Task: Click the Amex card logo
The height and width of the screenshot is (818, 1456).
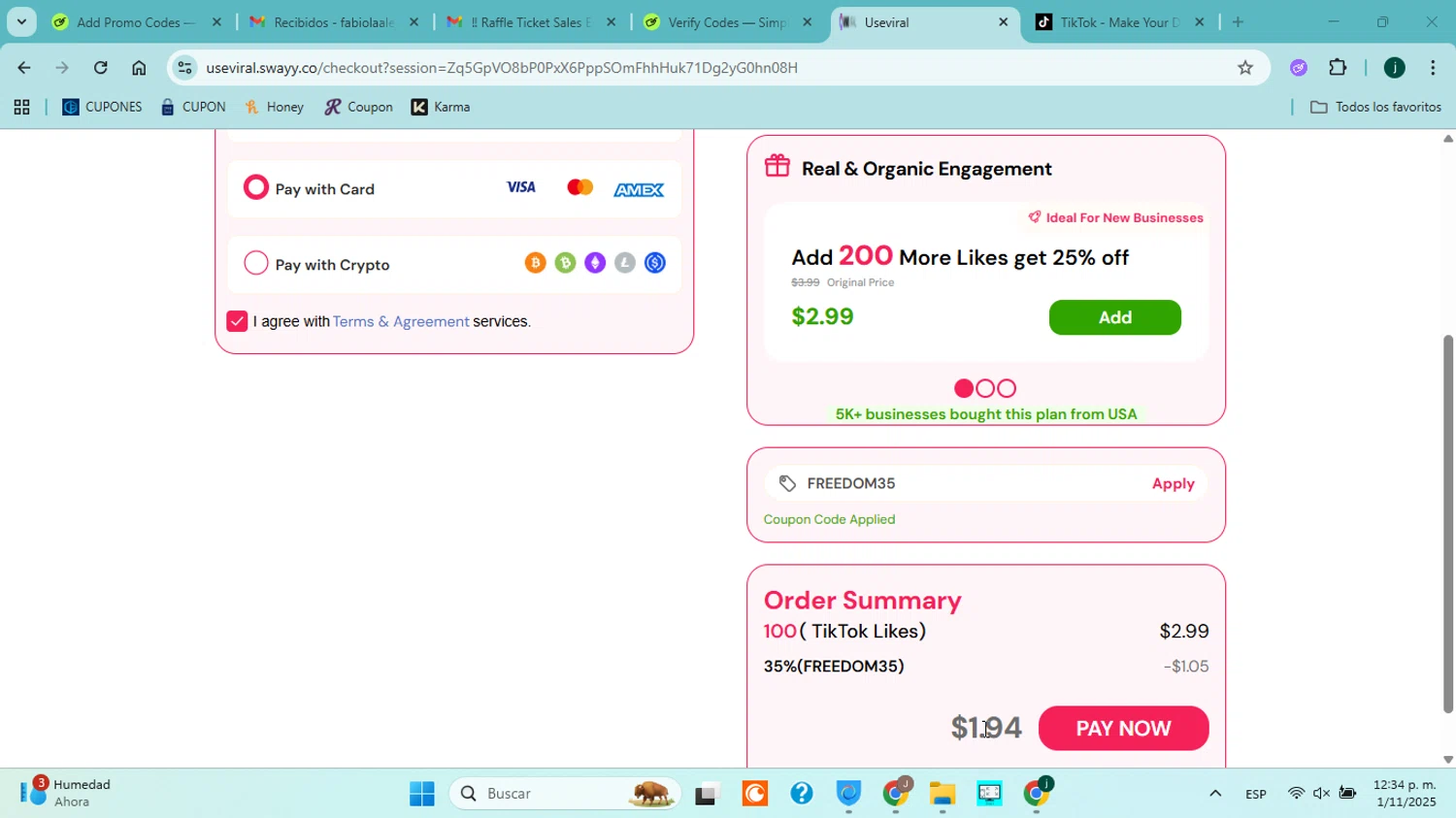Action: pyautogui.click(x=639, y=190)
